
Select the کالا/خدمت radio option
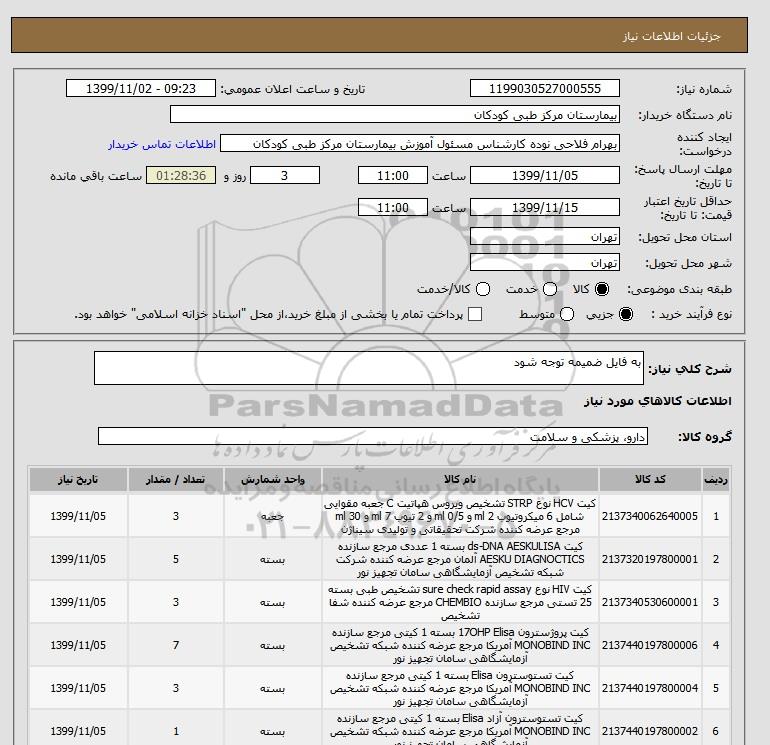tap(483, 289)
